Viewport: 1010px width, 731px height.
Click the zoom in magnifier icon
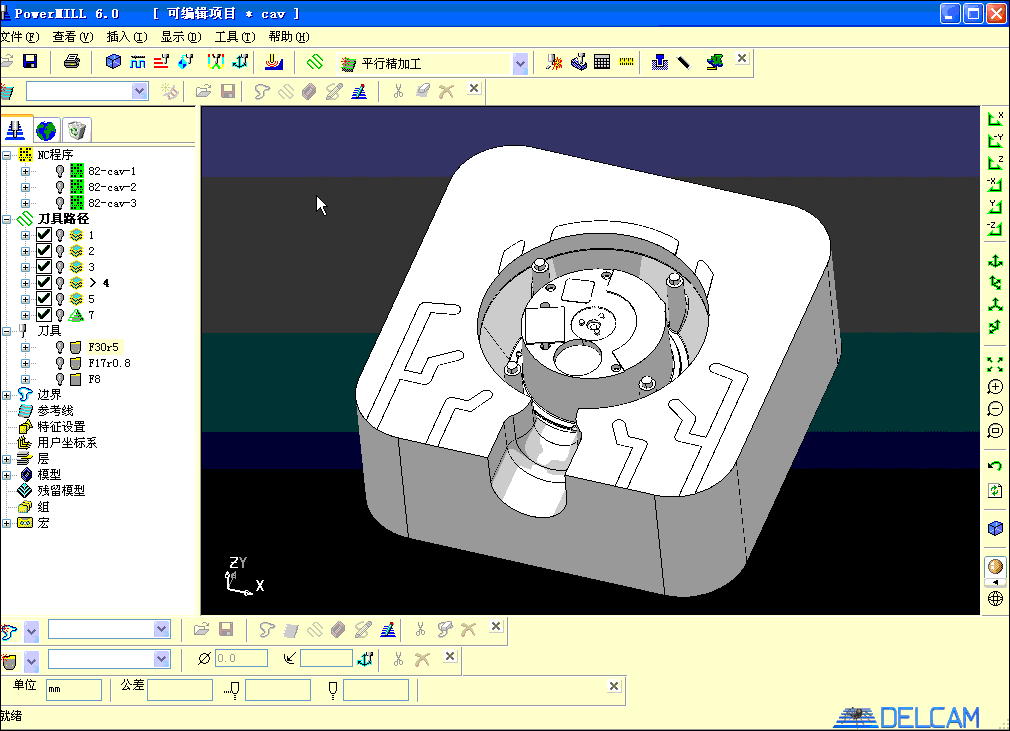point(995,386)
